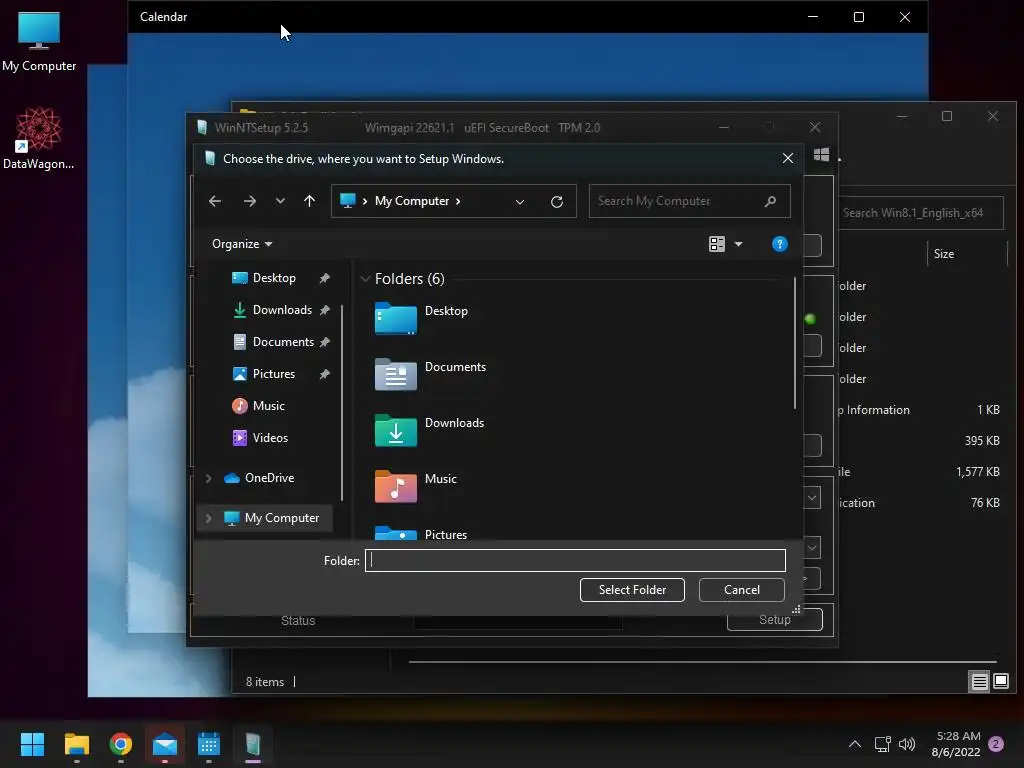
Task: Select Documents in the navigation pane
Action: [283, 342]
